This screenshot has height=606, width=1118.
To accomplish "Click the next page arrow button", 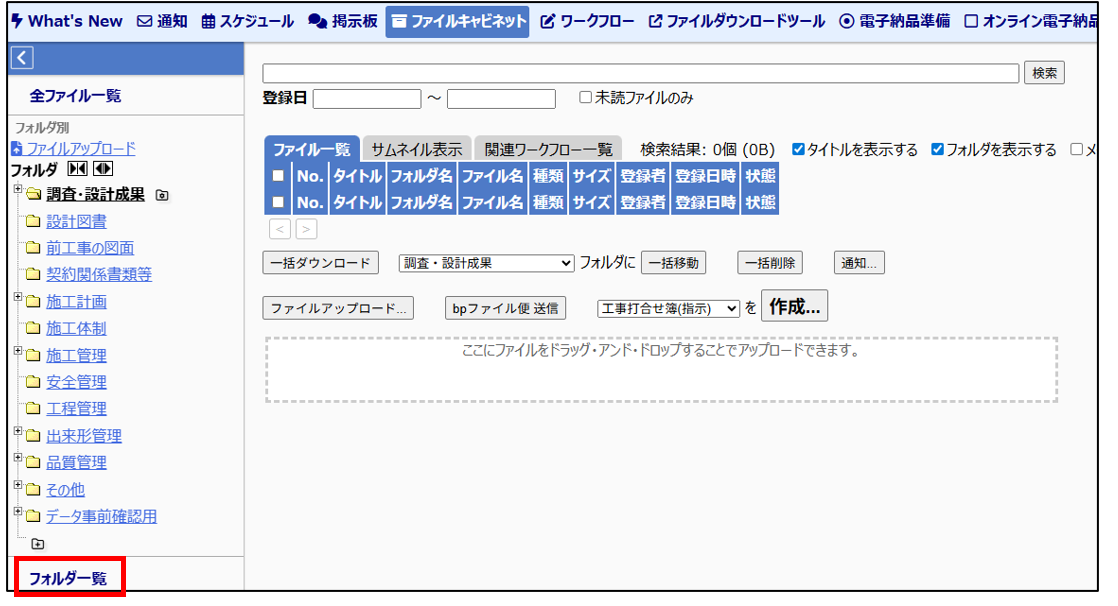I will click(x=306, y=229).
